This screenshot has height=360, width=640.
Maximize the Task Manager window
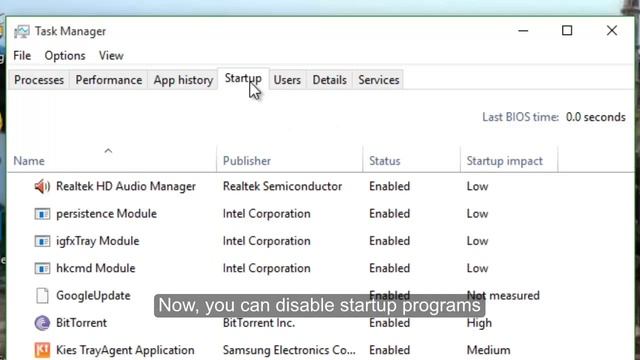pos(567,31)
